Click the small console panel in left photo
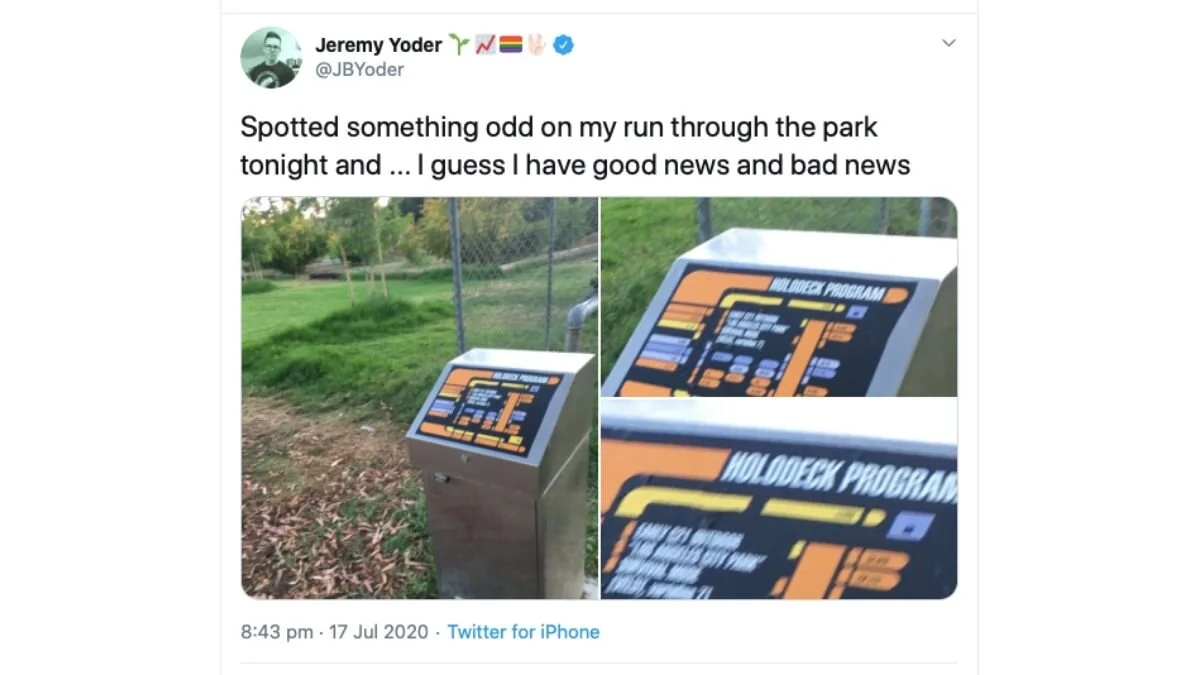 click(488, 409)
